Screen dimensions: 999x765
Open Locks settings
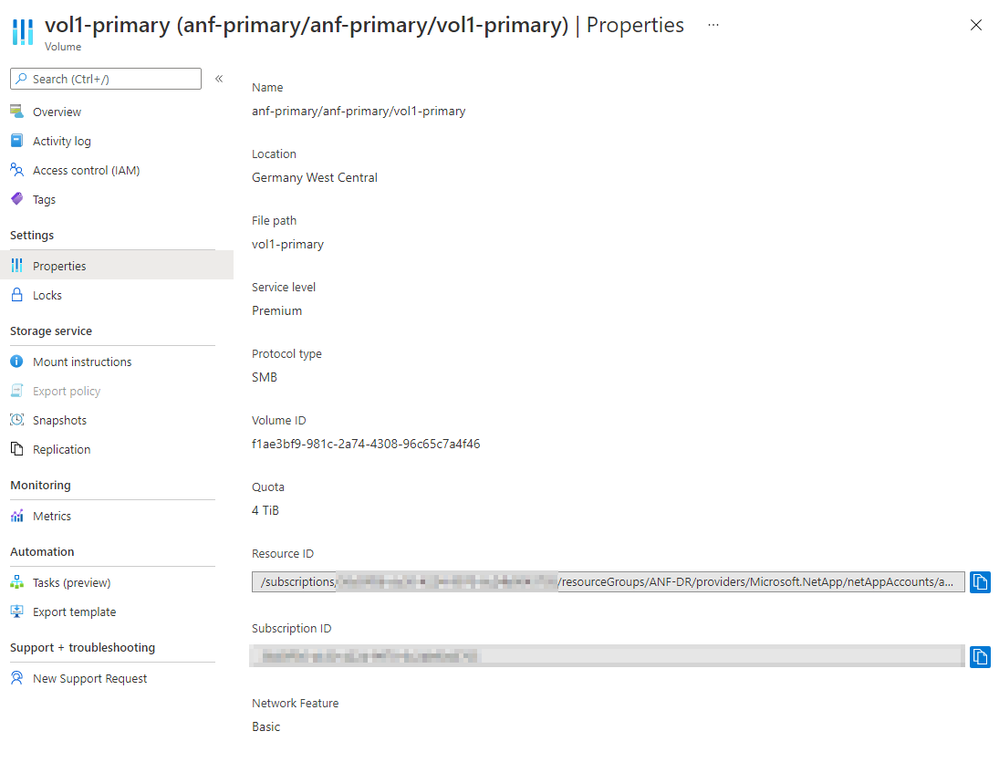[47, 295]
